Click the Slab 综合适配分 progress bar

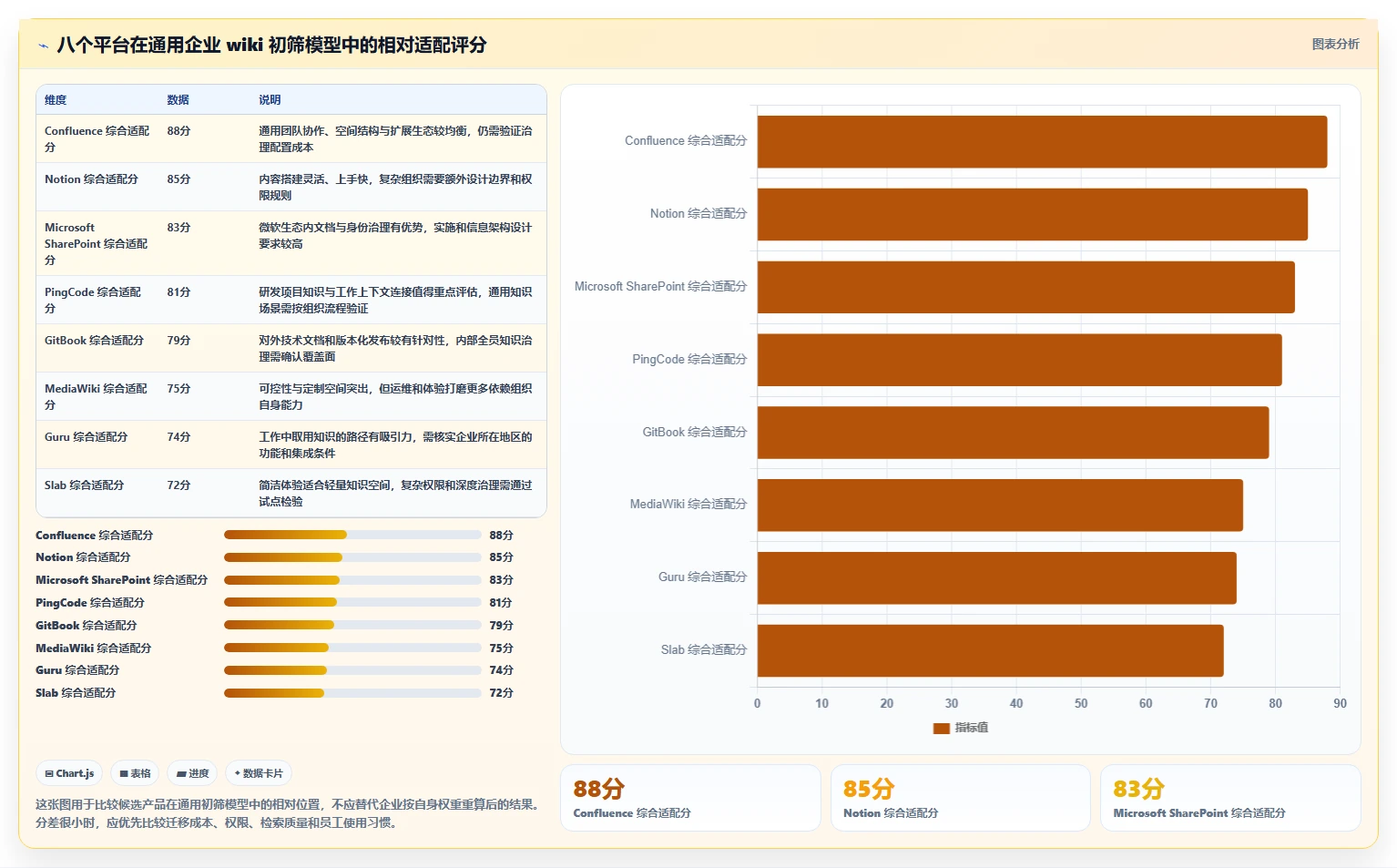[352, 693]
